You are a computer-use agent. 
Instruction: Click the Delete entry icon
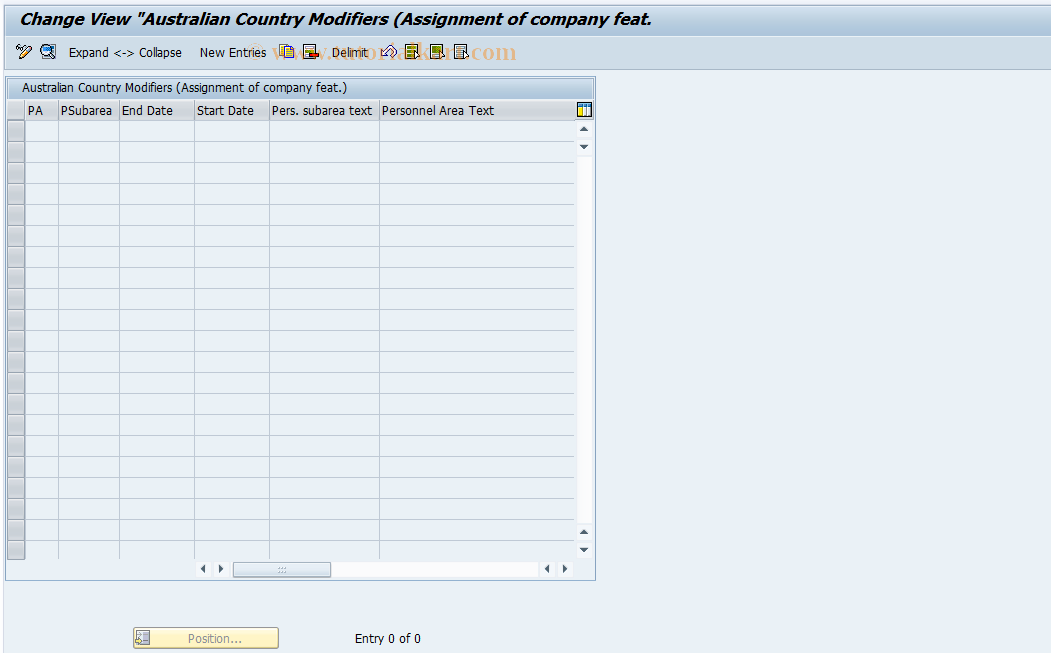pos(310,52)
